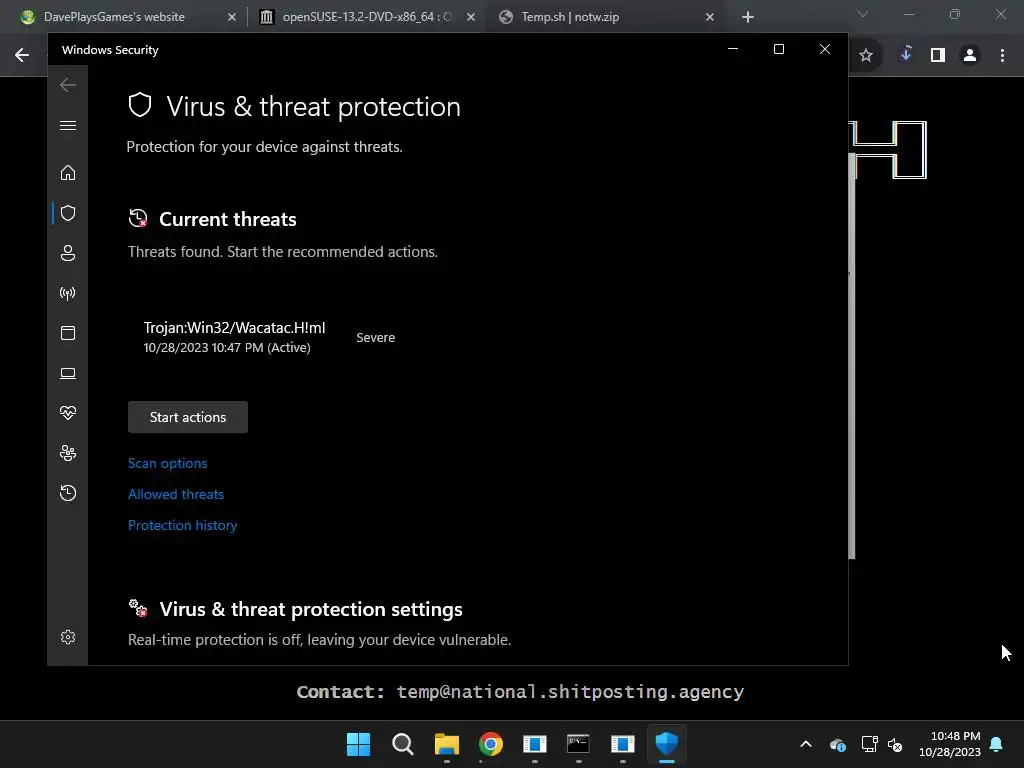This screenshot has width=1024, height=768.
Task: Open App & browser control window icon
Action: pyautogui.click(x=68, y=333)
